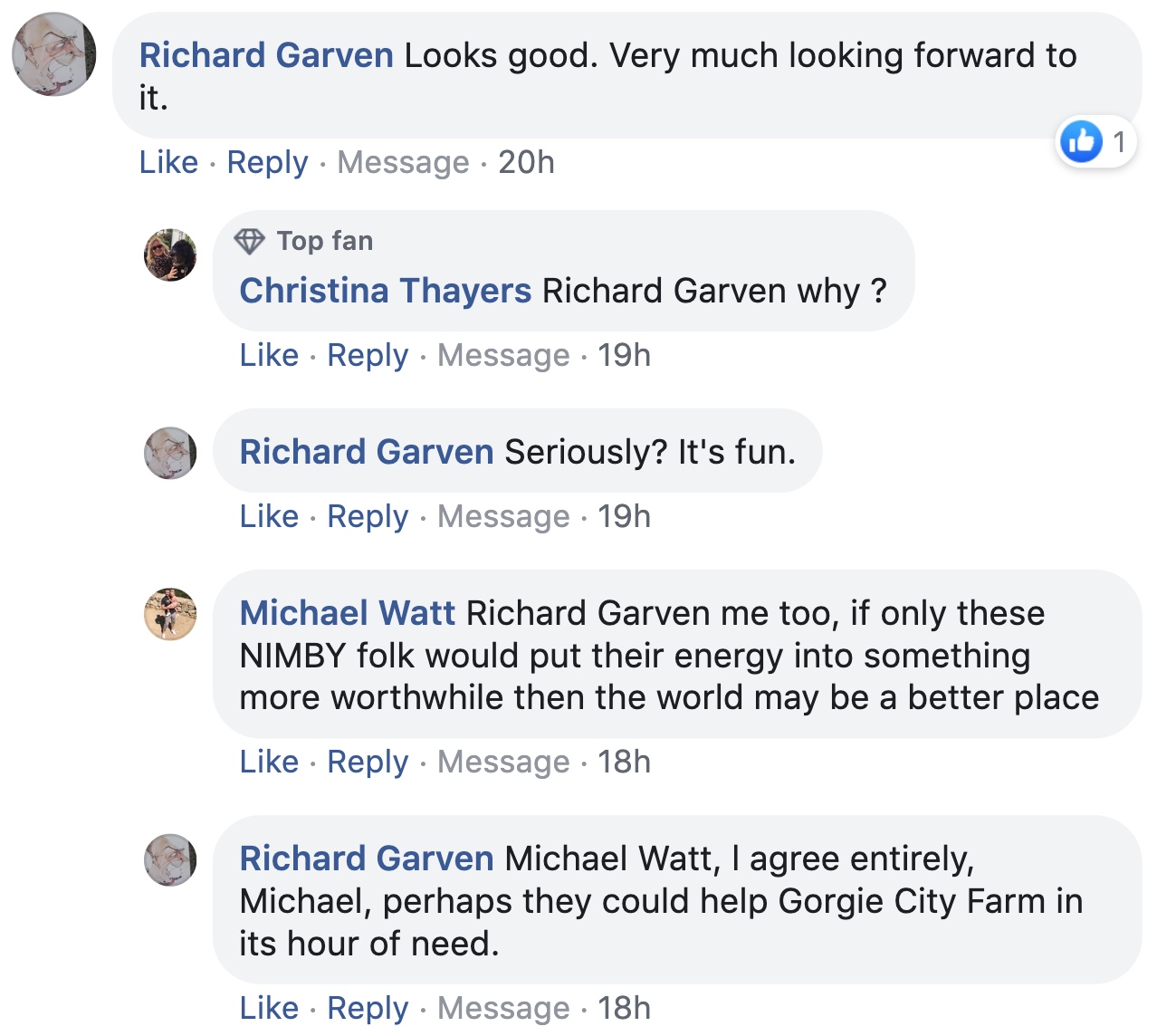Click the thumbs-up reaction icon on first comment
1157x1036 pixels.
tap(1081, 142)
